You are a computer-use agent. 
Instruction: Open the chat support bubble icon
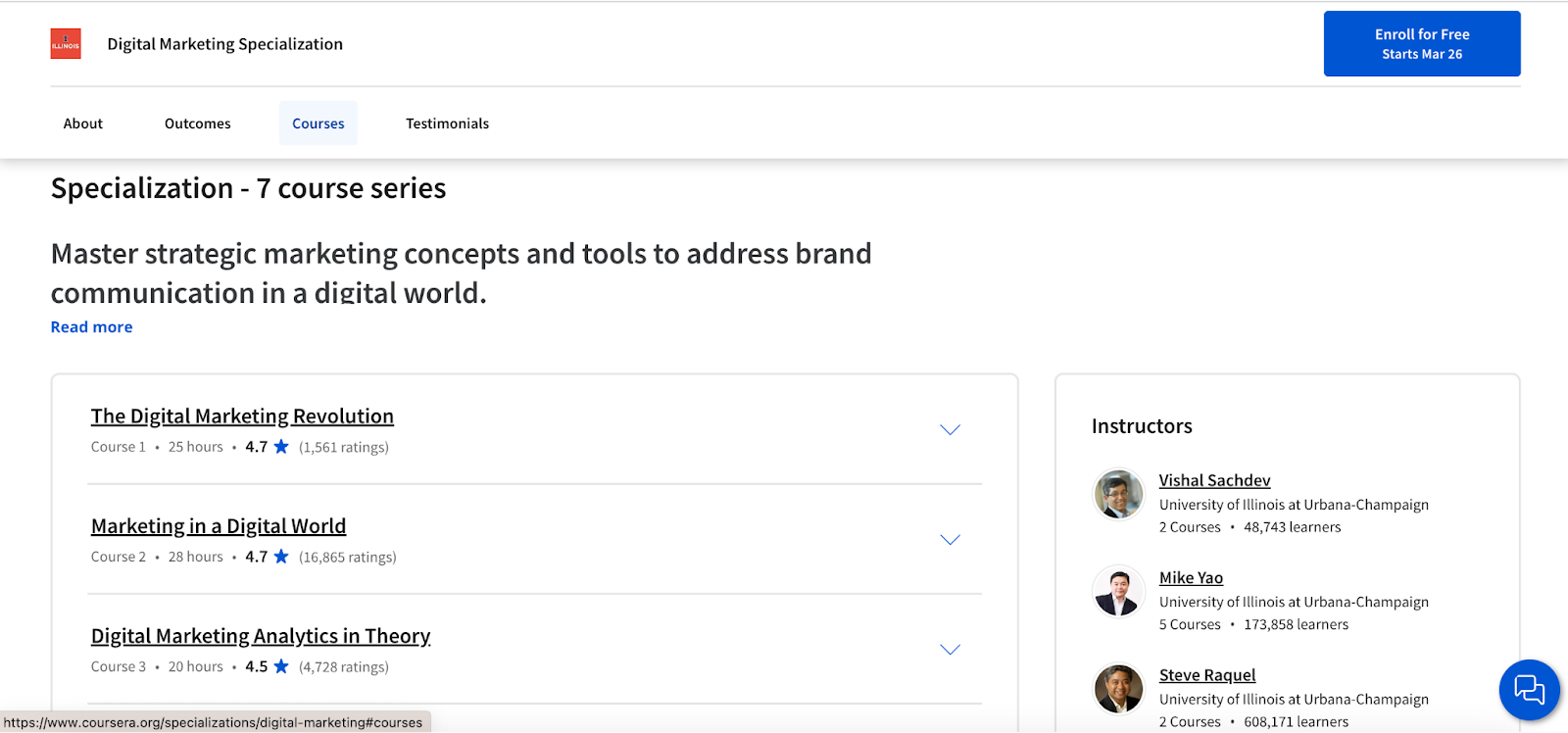point(1529,690)
